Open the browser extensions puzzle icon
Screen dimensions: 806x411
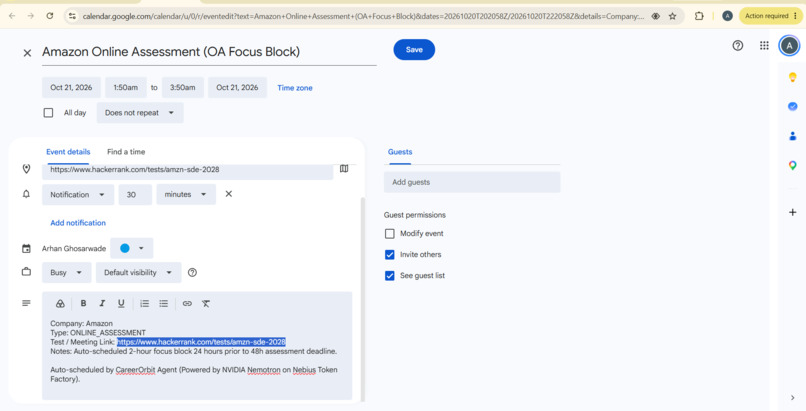point(699,16)
